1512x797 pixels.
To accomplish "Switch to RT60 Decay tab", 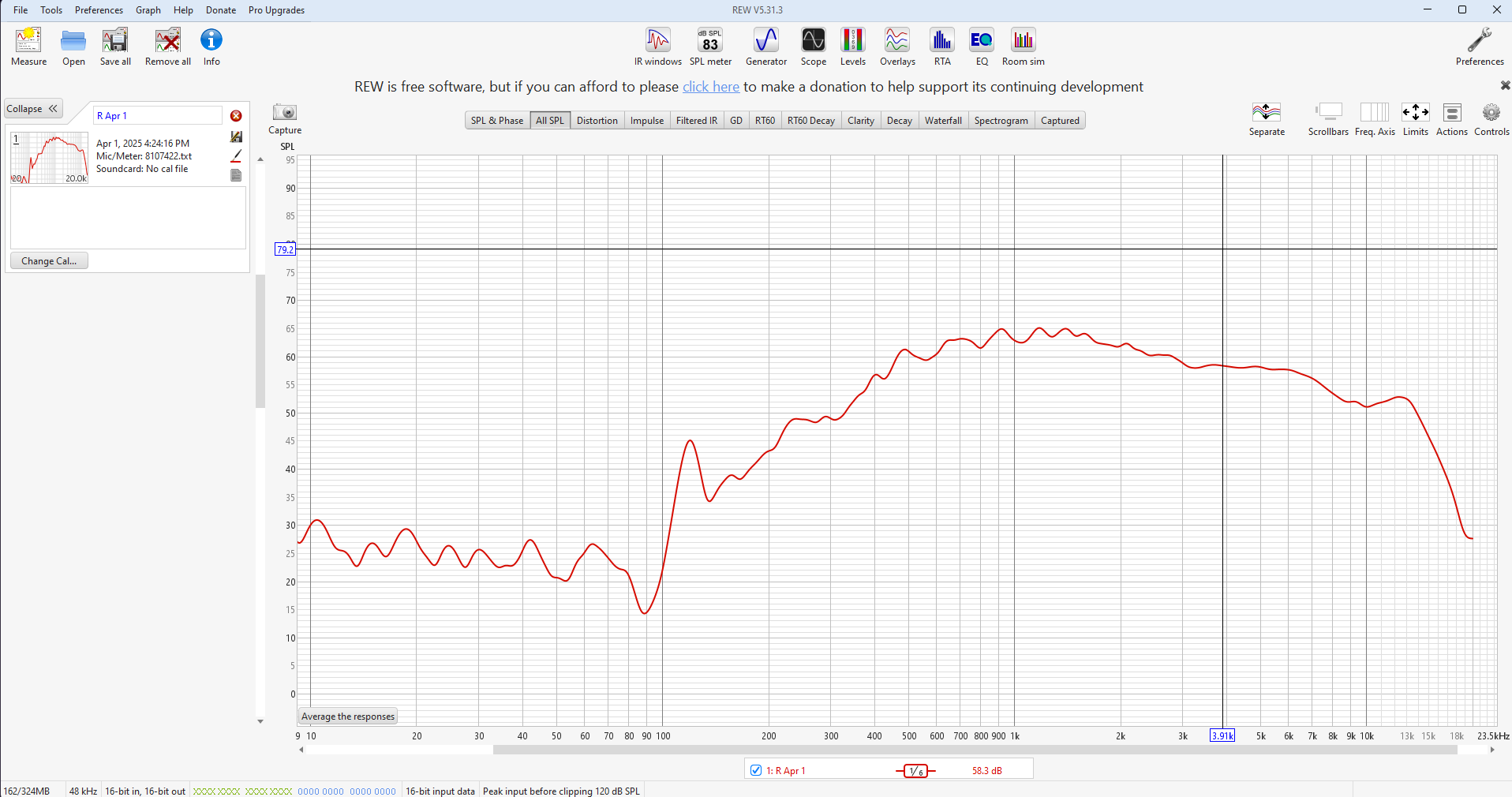I will [811, 121].
